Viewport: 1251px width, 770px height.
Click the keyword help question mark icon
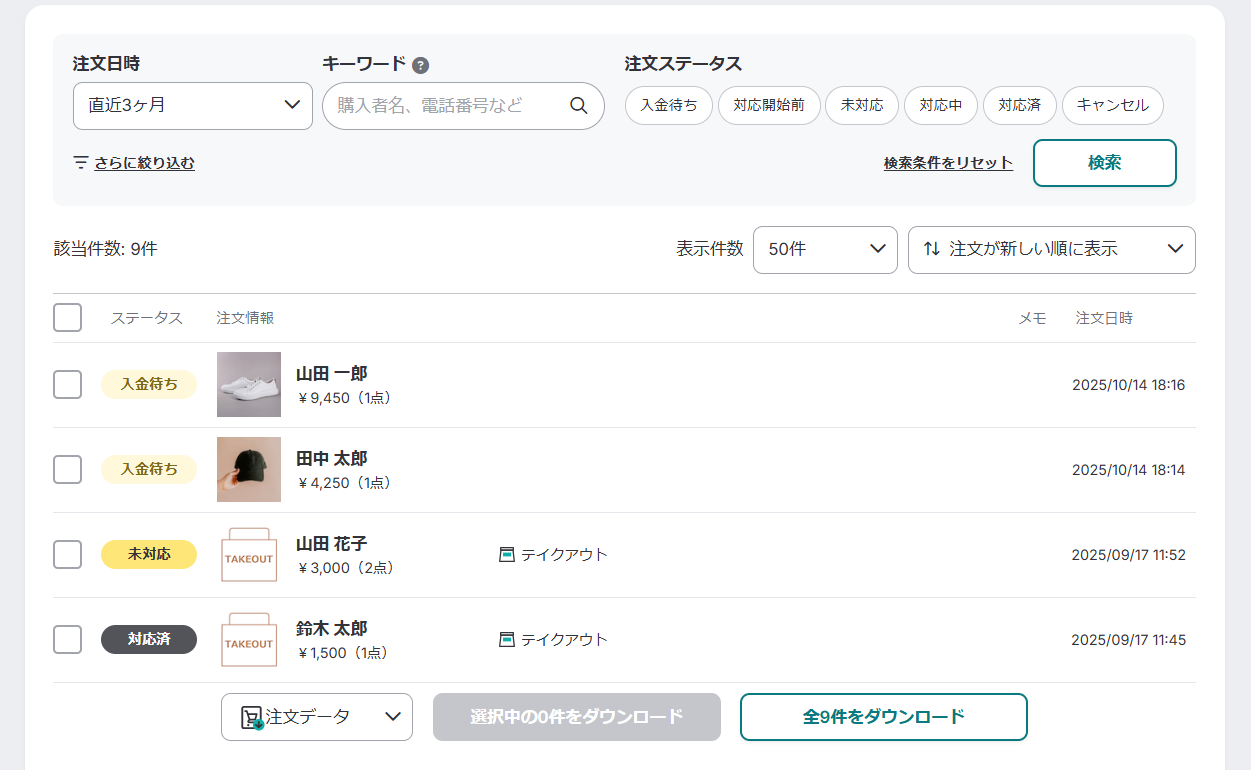(421, 65)
